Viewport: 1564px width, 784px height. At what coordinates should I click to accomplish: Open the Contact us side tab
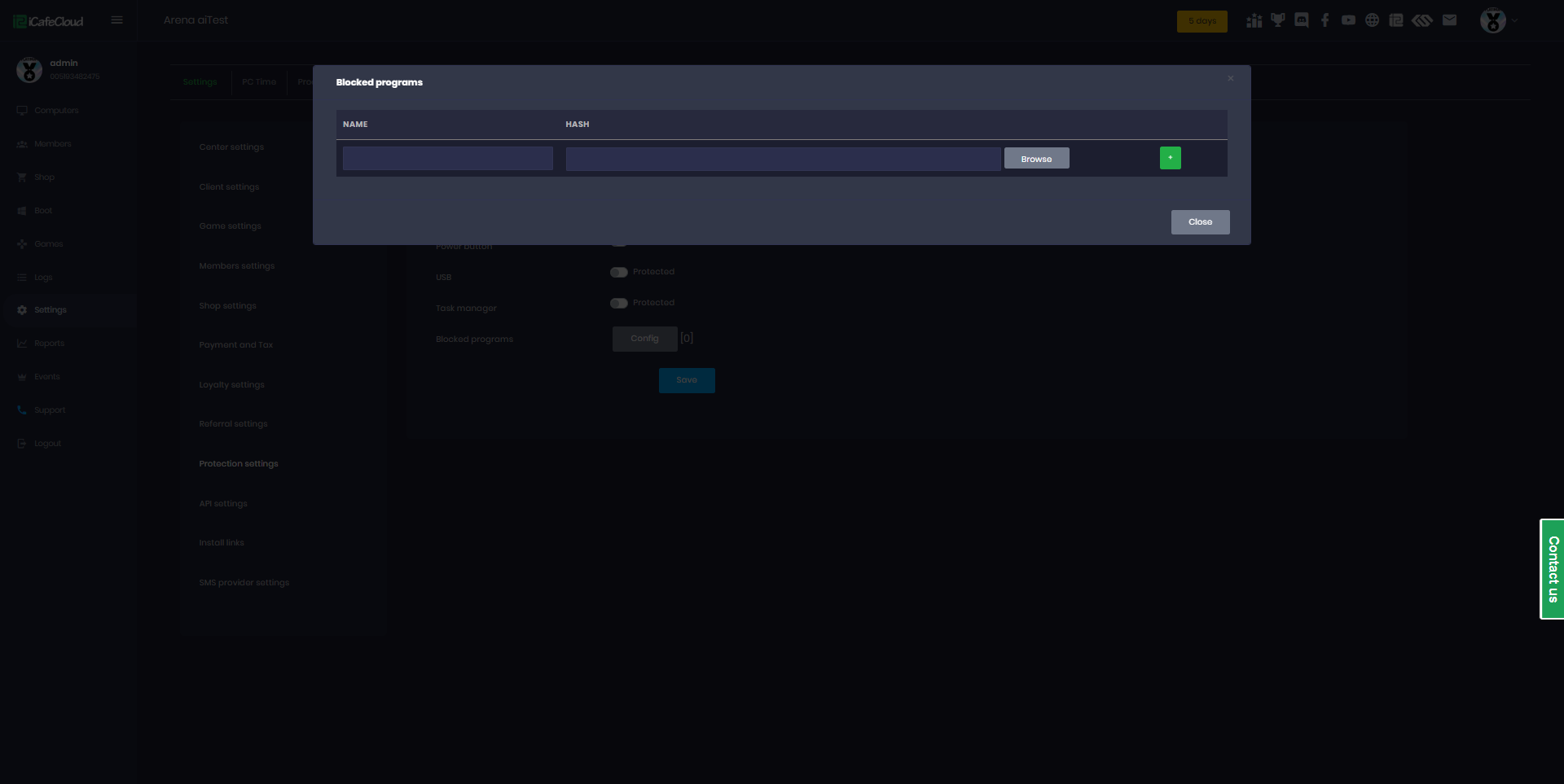(1553, 569)
